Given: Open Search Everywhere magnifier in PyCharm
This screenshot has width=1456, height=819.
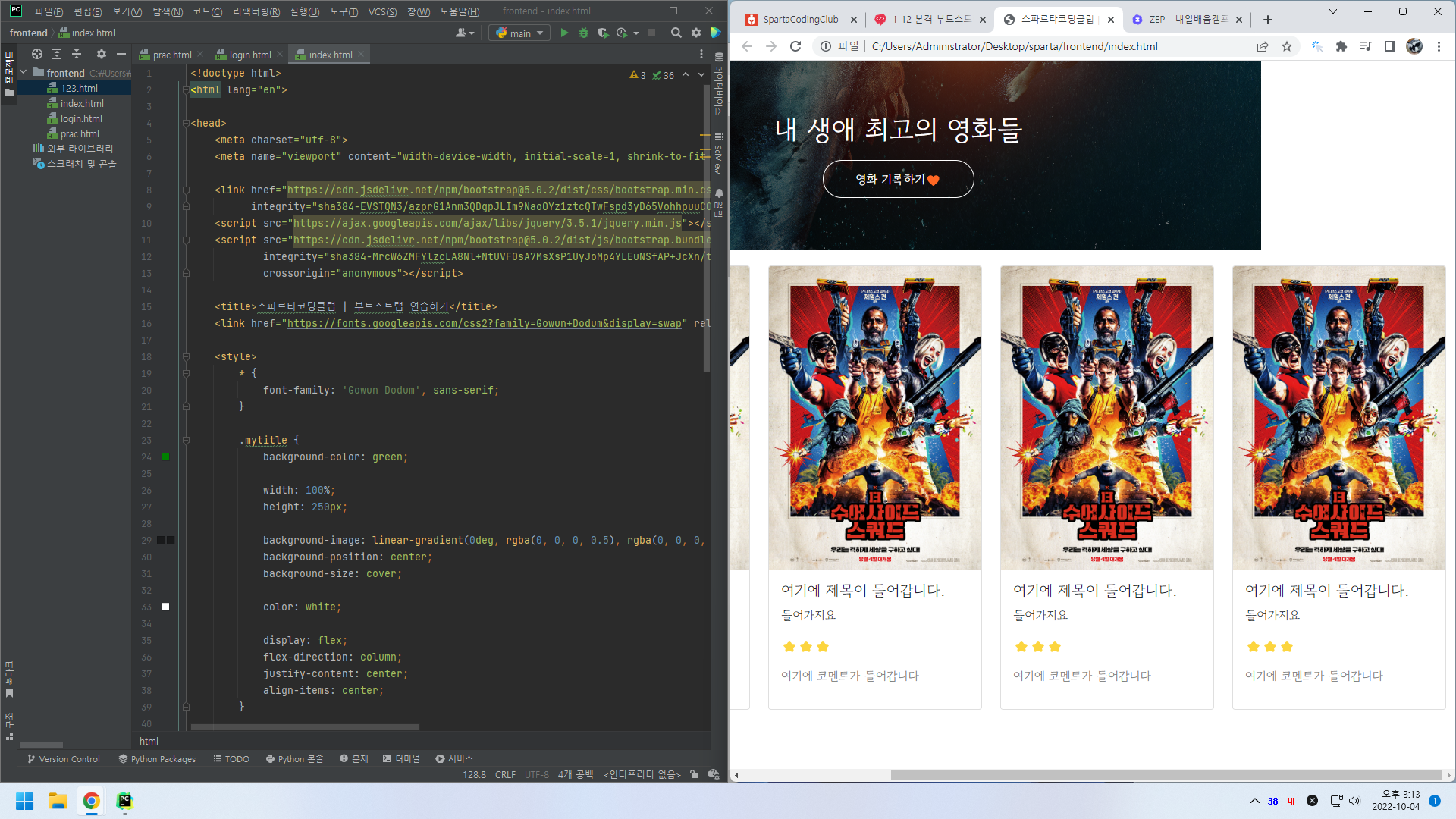Looking at the screenshot, I should [676, 33].
